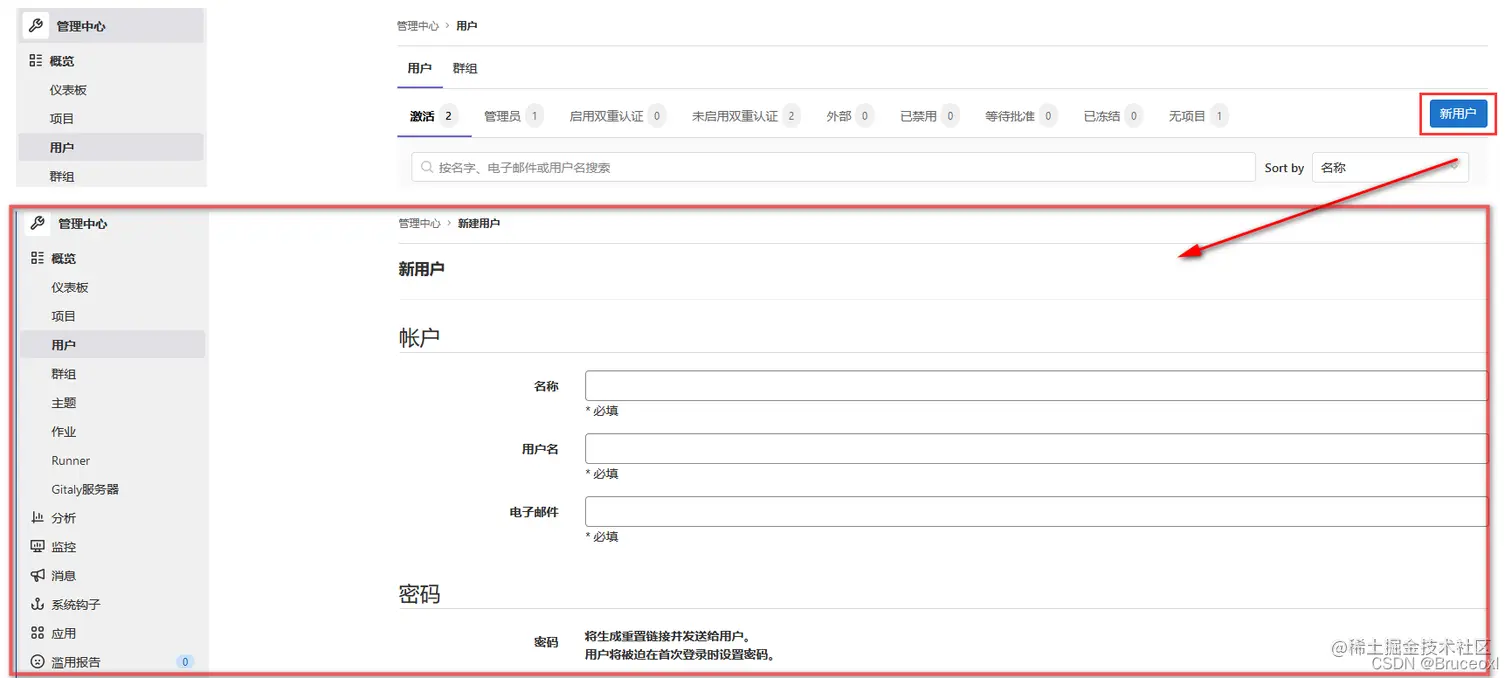Select the 已禁用 filter tab
The image size is (1512, 678).
pos(921,115)
